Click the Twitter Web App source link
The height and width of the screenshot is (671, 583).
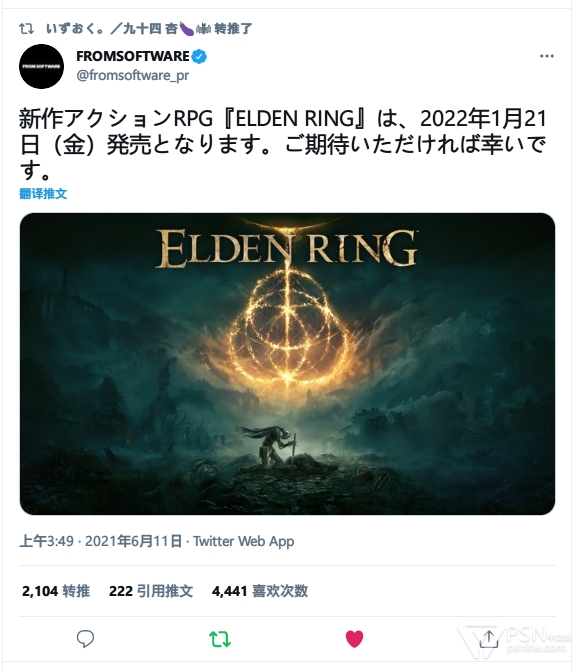pyautogui.click(x=244, y=541)
